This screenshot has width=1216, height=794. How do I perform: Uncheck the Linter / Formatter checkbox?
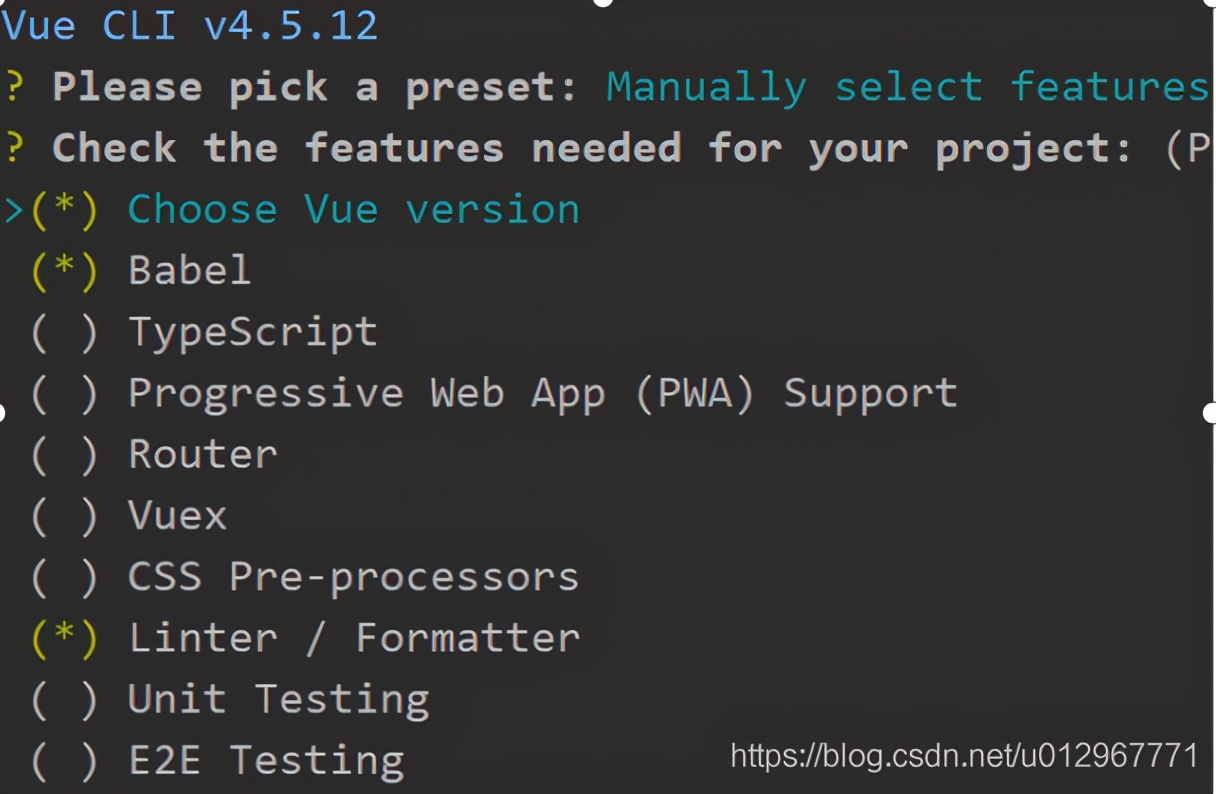point(65,638)
